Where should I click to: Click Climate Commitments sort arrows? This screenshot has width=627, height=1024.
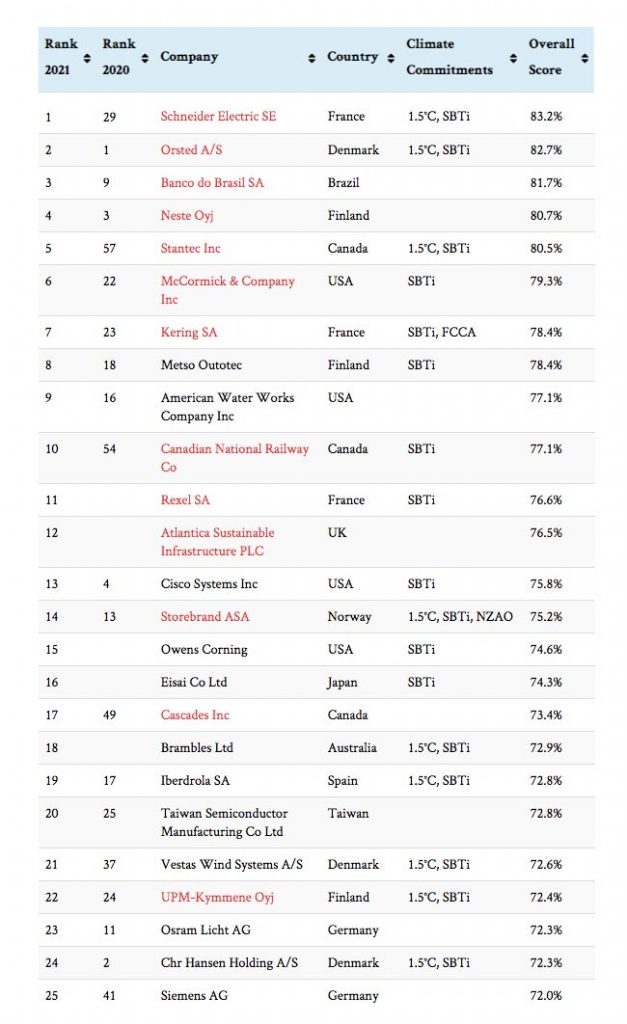click(513, 58)
